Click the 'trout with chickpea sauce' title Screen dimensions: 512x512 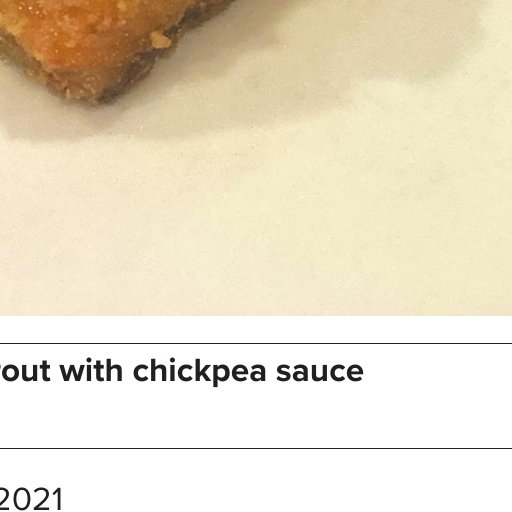coord(182,371)
